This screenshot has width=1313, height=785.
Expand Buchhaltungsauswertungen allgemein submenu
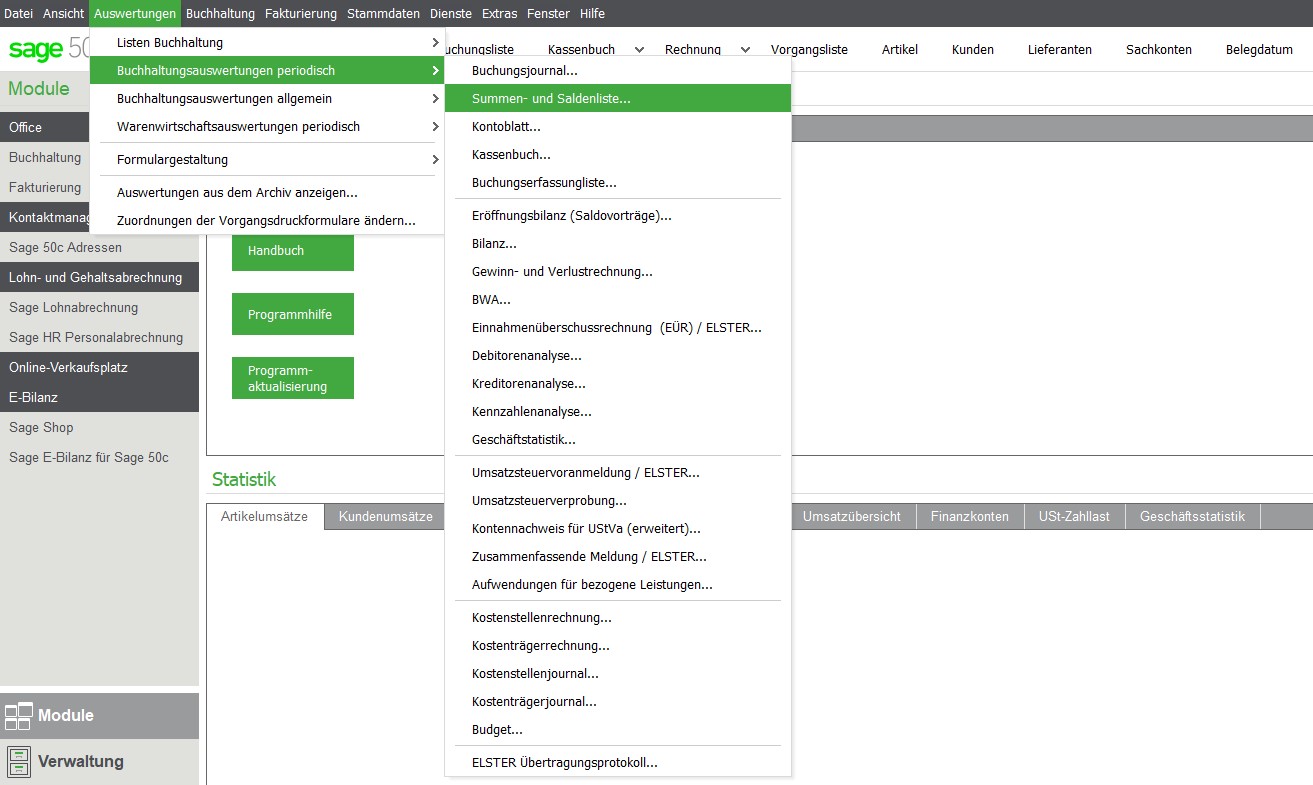click(x=267, y=98)
